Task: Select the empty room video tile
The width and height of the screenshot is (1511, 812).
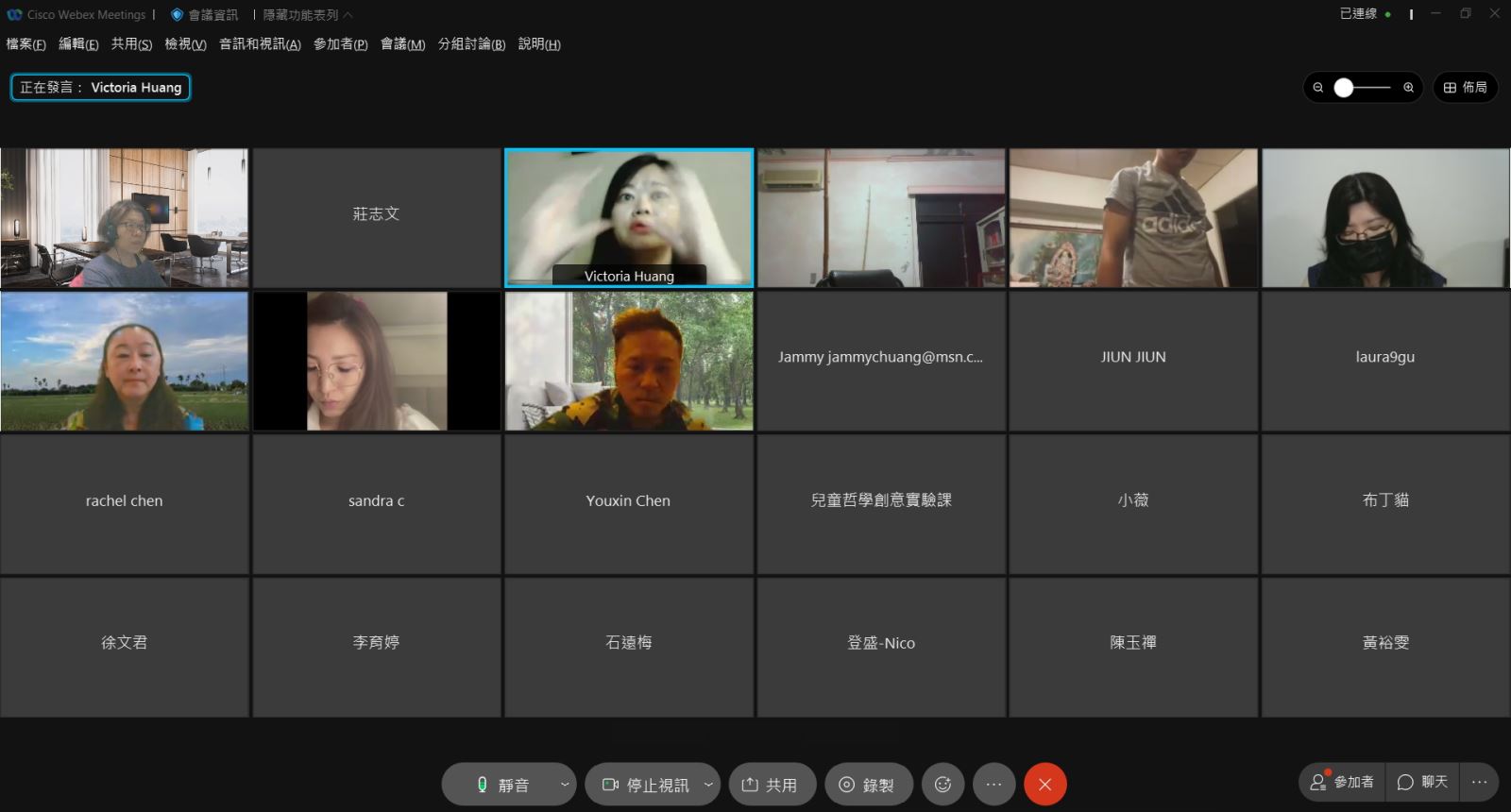Action: point(881,217)
